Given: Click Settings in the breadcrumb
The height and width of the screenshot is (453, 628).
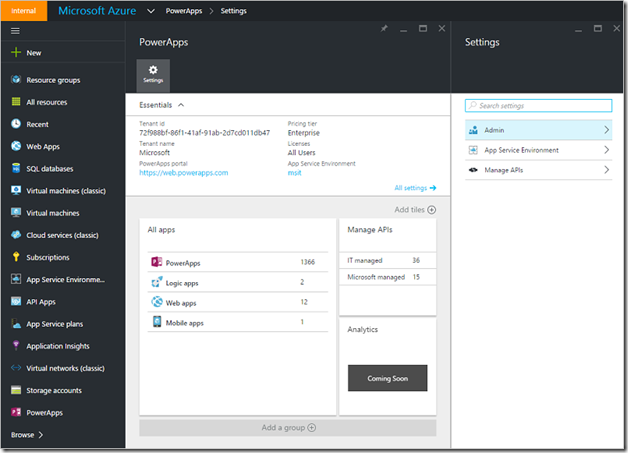Looking at the screenshot, I should 233,11.
